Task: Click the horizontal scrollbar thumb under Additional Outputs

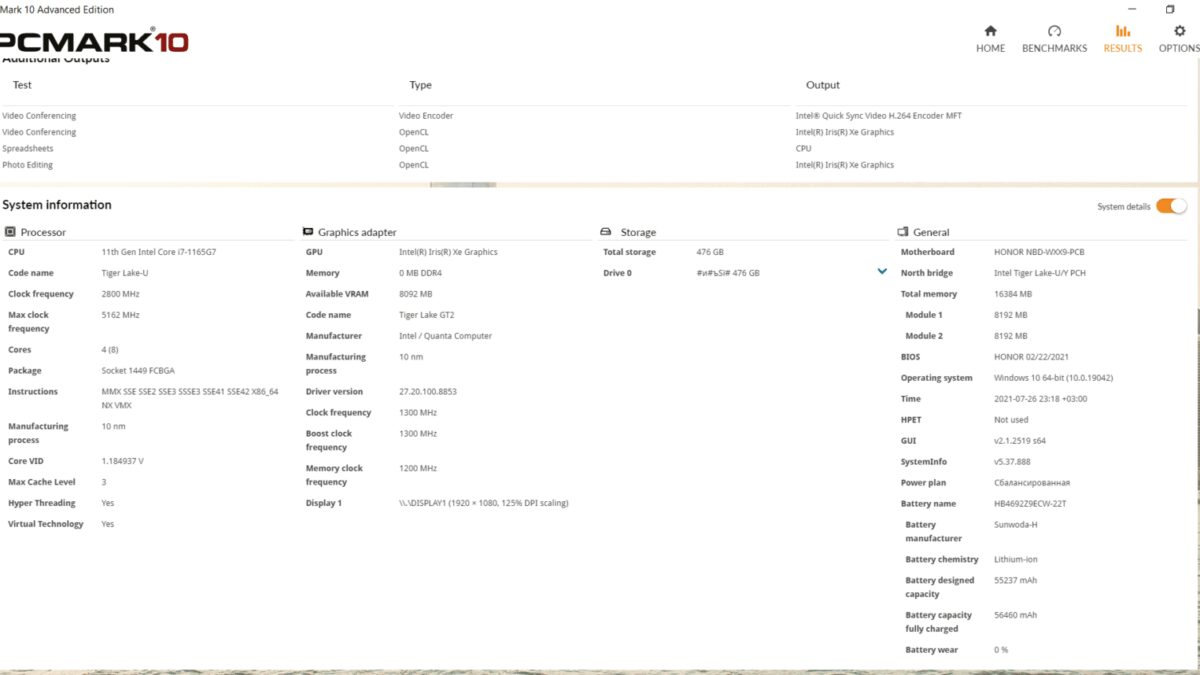Action: tap(463, 185)
